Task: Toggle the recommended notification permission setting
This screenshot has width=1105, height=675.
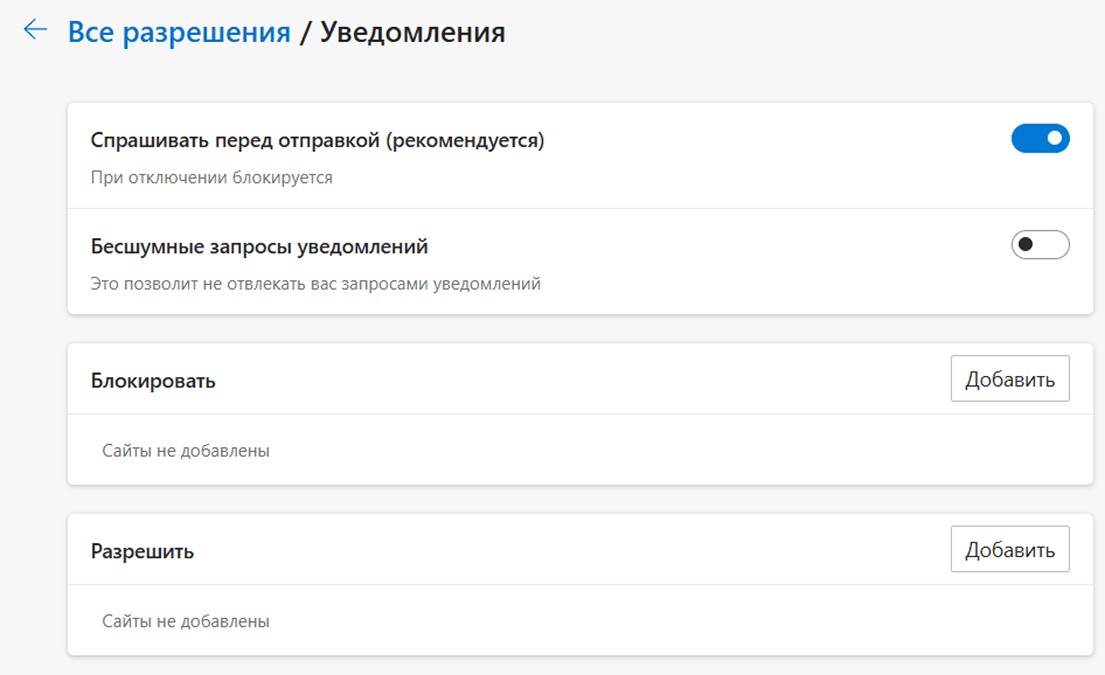Action: click(x=1040, y=138)
